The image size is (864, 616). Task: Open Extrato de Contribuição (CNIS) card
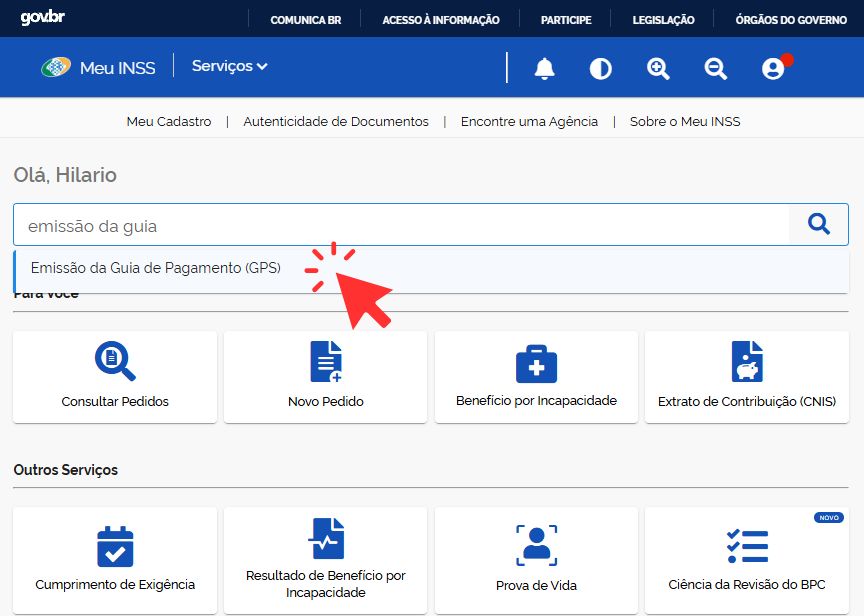(747, 377)
